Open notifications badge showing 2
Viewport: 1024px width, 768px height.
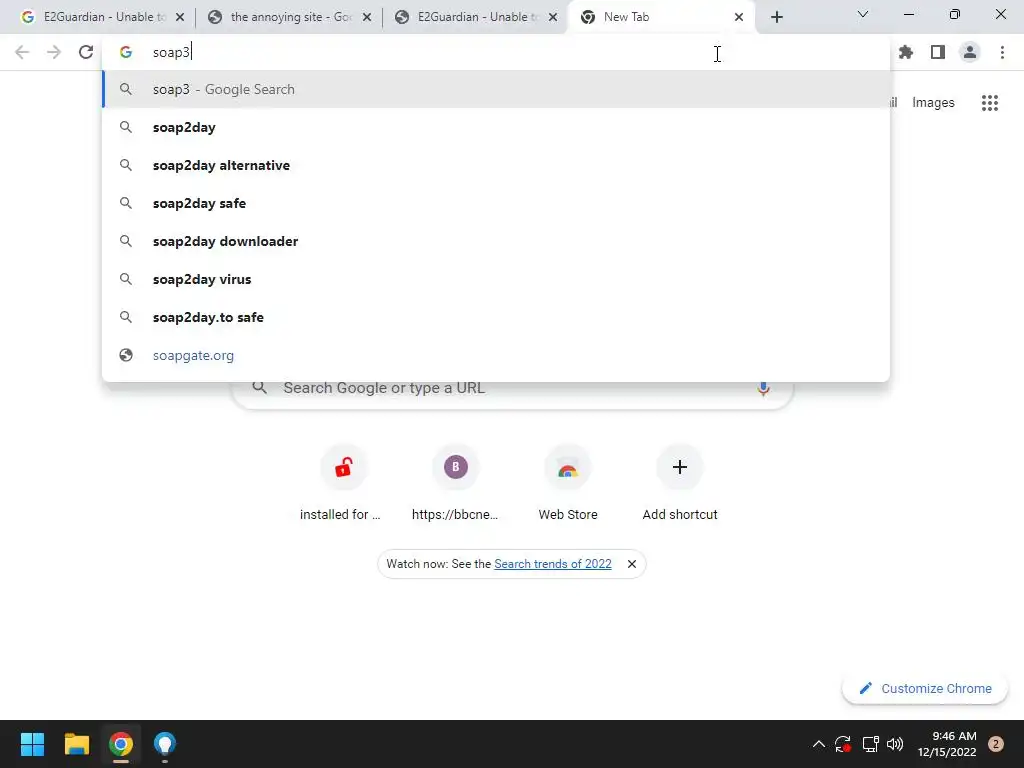click(x=996, y=744)
